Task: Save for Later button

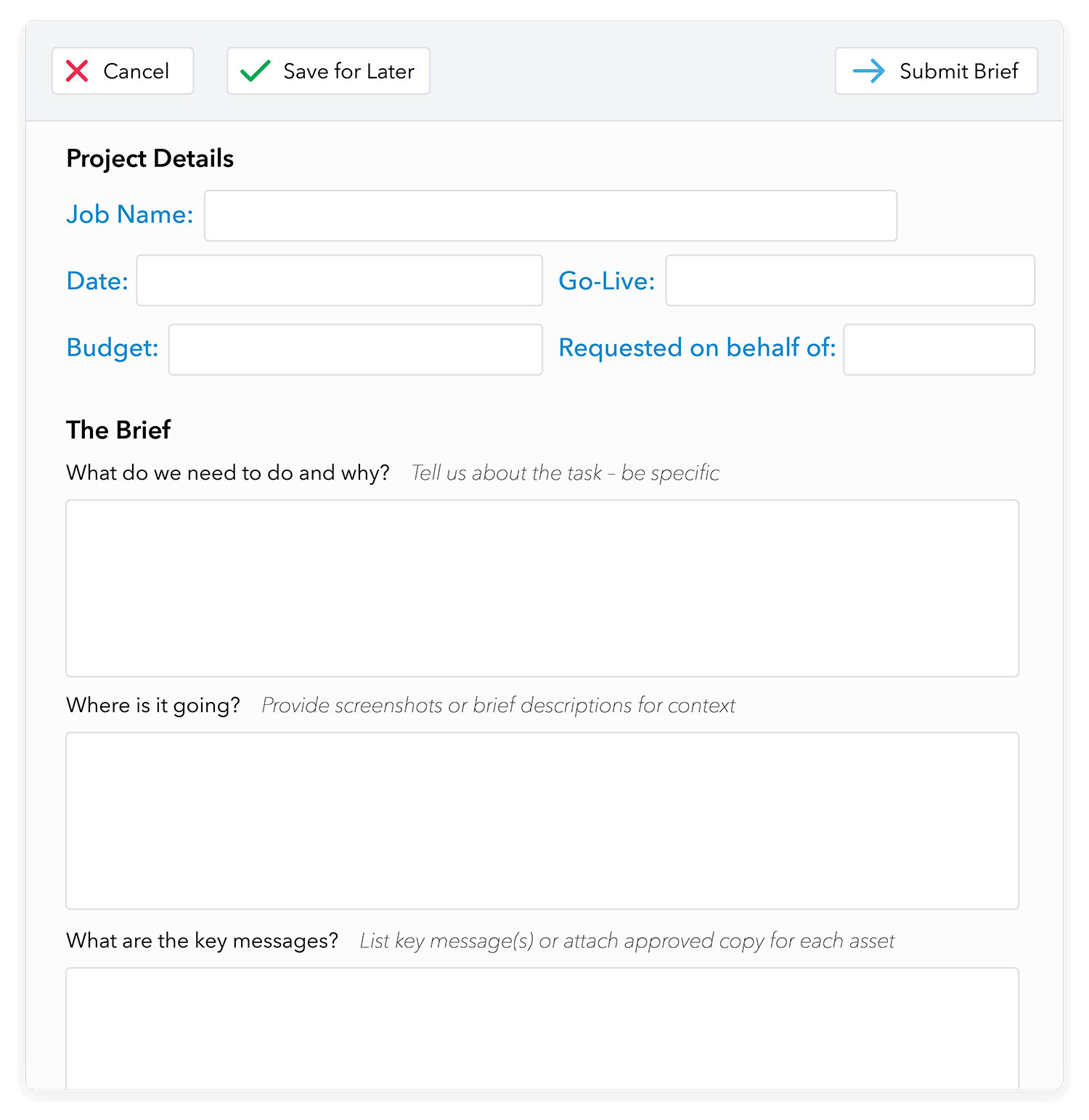Action: 328,71
